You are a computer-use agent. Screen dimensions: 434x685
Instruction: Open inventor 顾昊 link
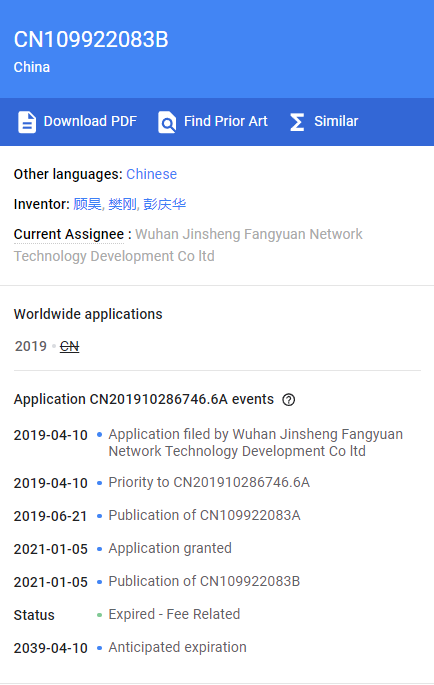[87, 204]
